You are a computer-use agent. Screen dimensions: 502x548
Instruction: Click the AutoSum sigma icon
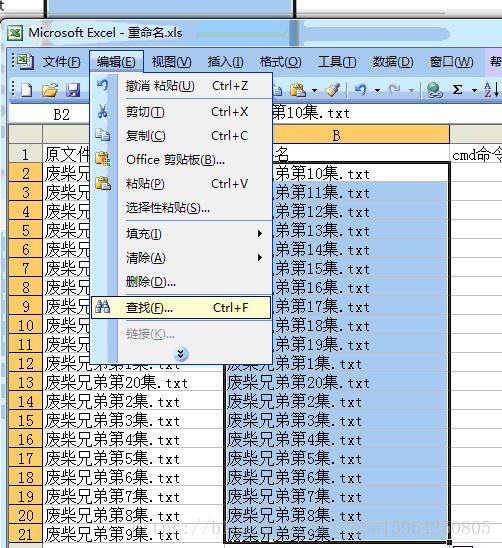[458, 90]
